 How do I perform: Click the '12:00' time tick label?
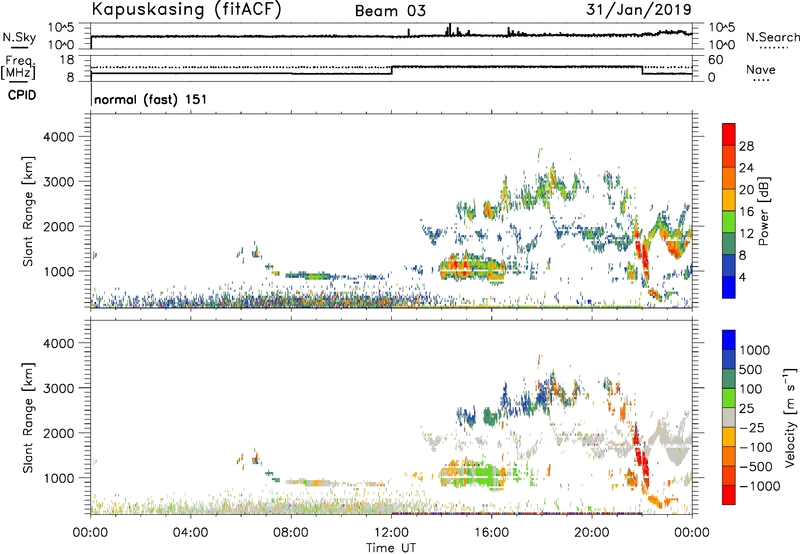pyautogui.click(x=391, y=533)
